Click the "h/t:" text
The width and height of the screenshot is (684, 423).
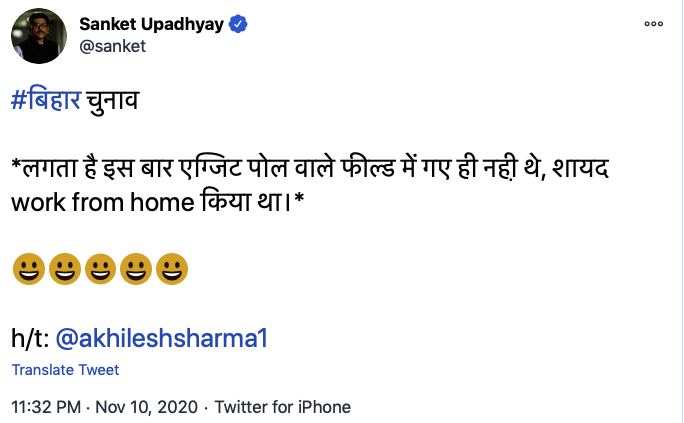(28, 338)
